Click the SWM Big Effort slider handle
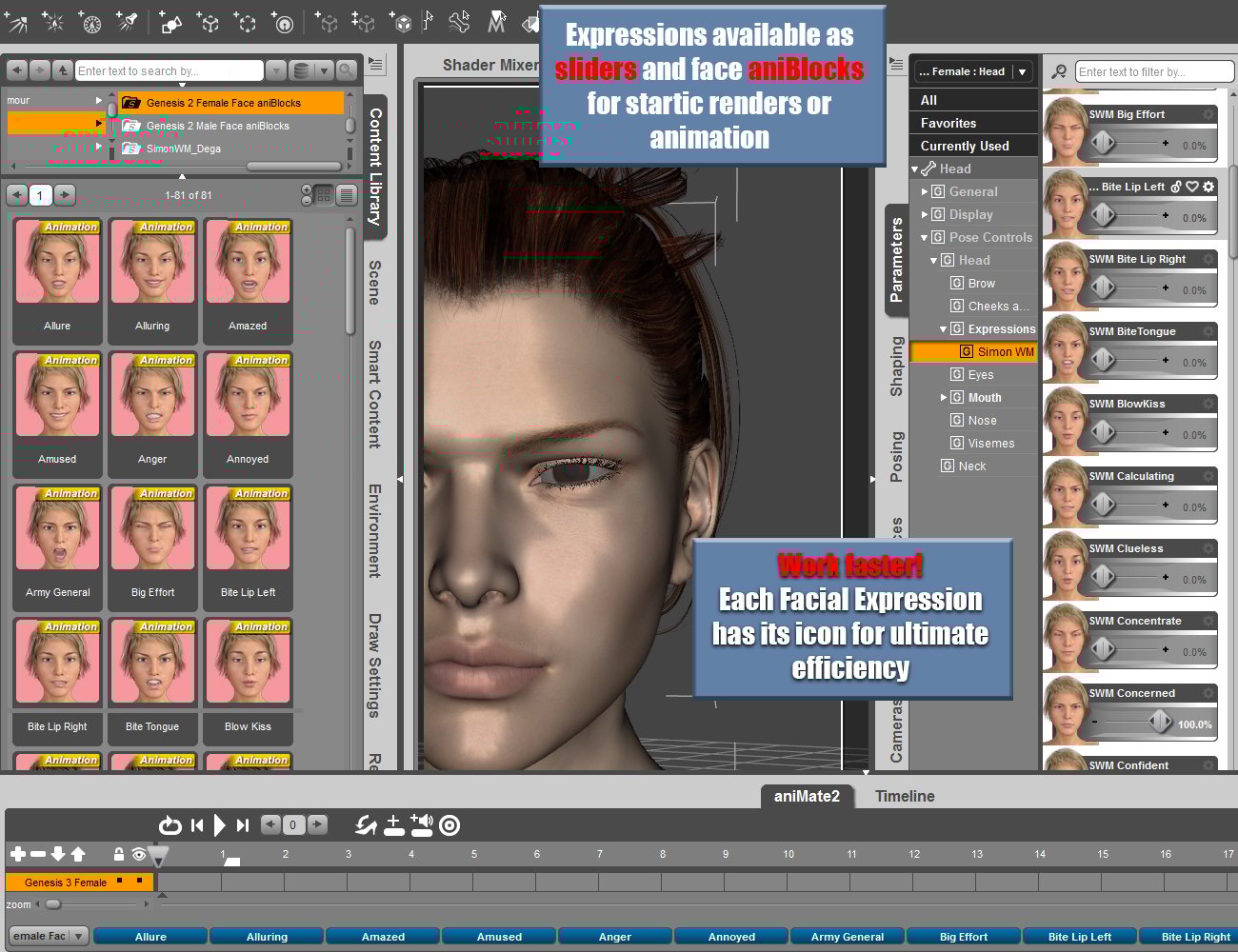The height and width of the screenshot is (952, 1238). point(1103,143)
